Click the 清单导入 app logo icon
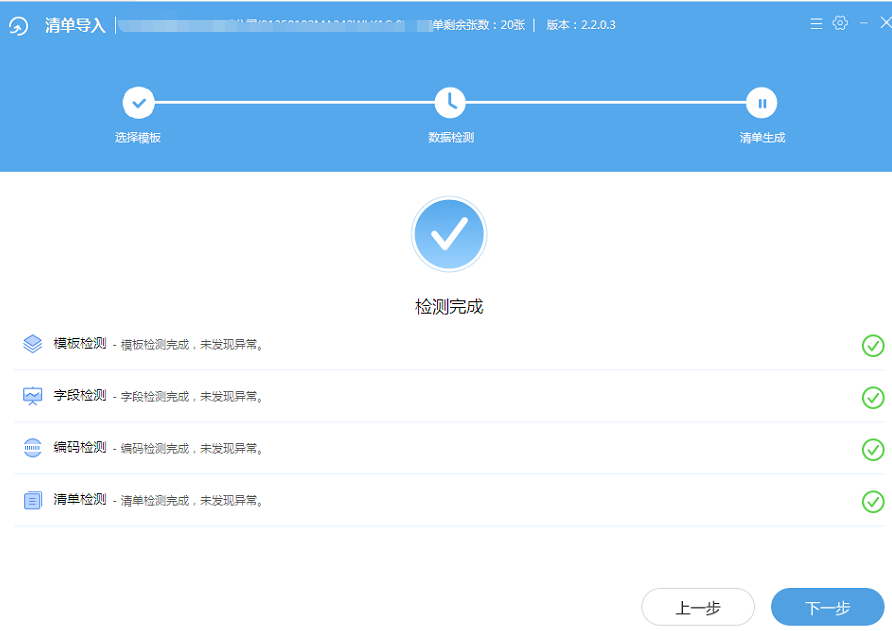Screen dimensions: 892x631 (x=19, y=26)
